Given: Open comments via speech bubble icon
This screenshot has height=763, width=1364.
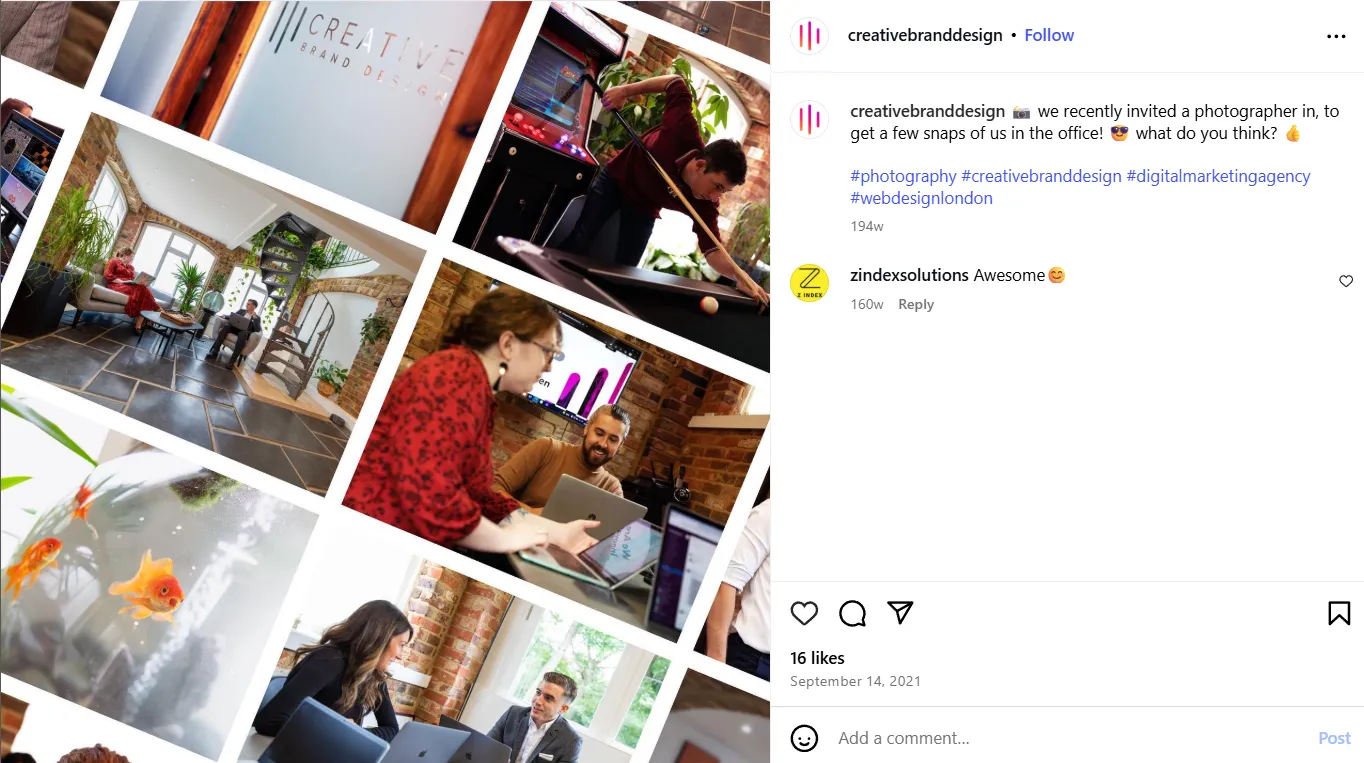Looking at the screenshot, I should pyautogui.click(x=852, y=613).
